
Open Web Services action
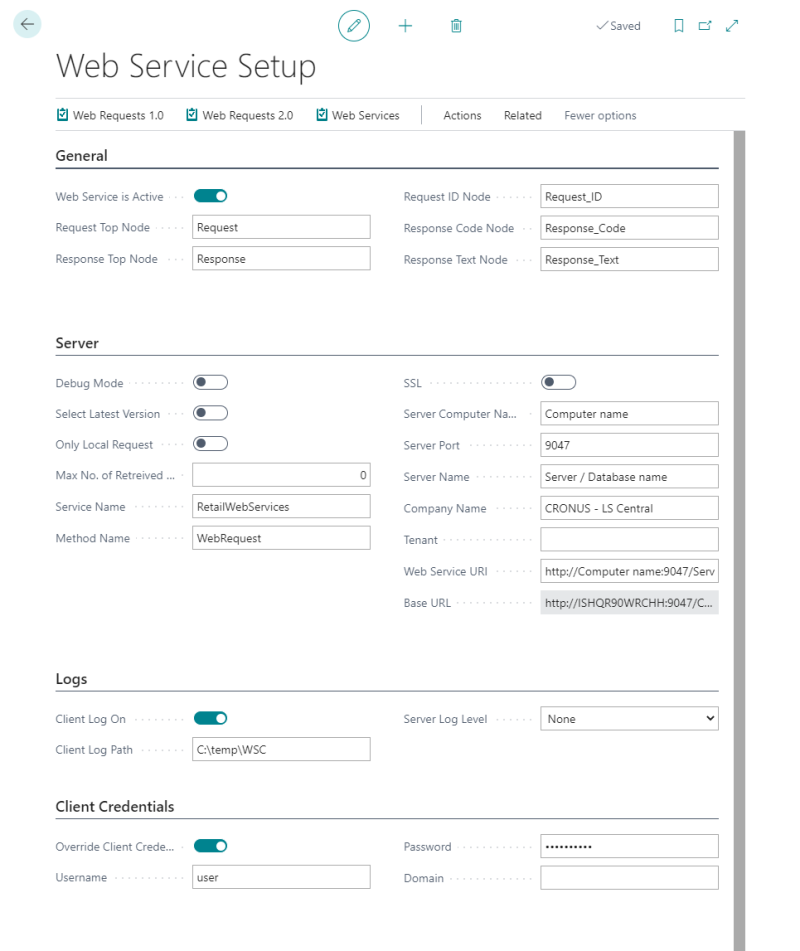coord(358,115)
